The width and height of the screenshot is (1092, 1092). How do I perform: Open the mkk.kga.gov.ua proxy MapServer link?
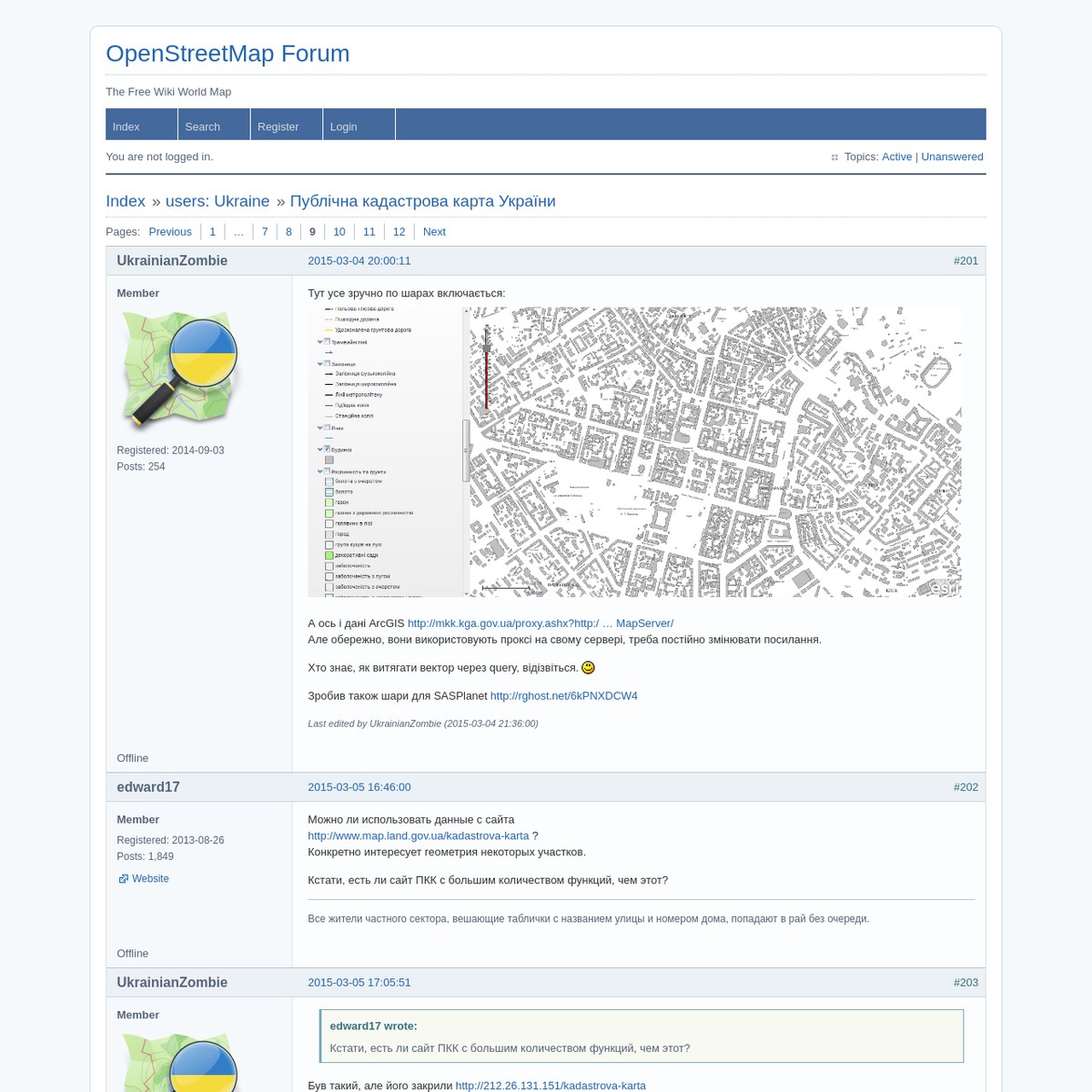click(x=541, y=623)
